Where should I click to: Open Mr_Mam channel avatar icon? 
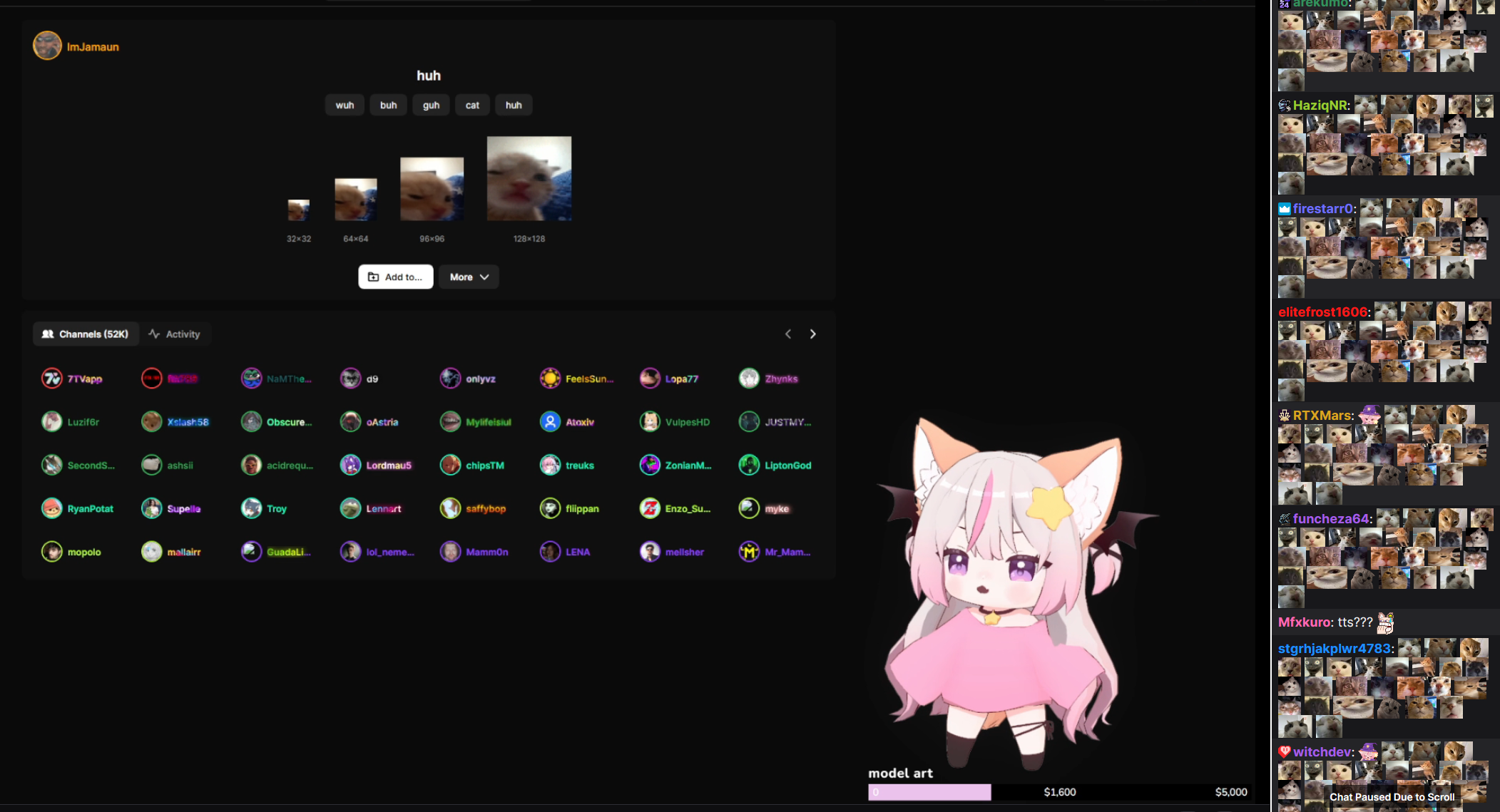click(749, 552)
